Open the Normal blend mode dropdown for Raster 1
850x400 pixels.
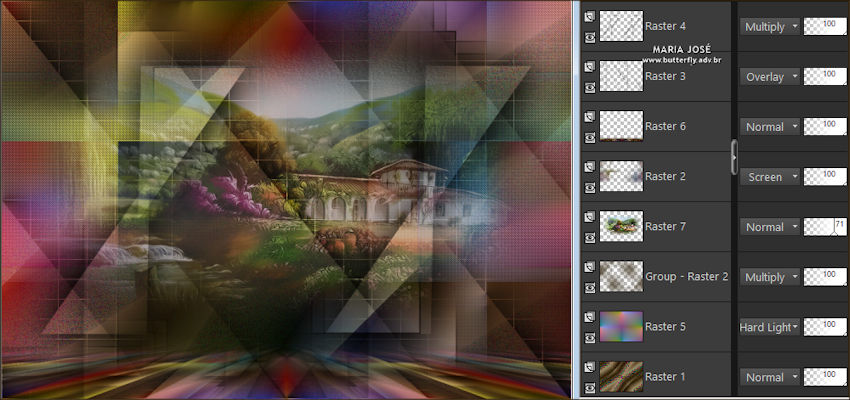(770, 377)
